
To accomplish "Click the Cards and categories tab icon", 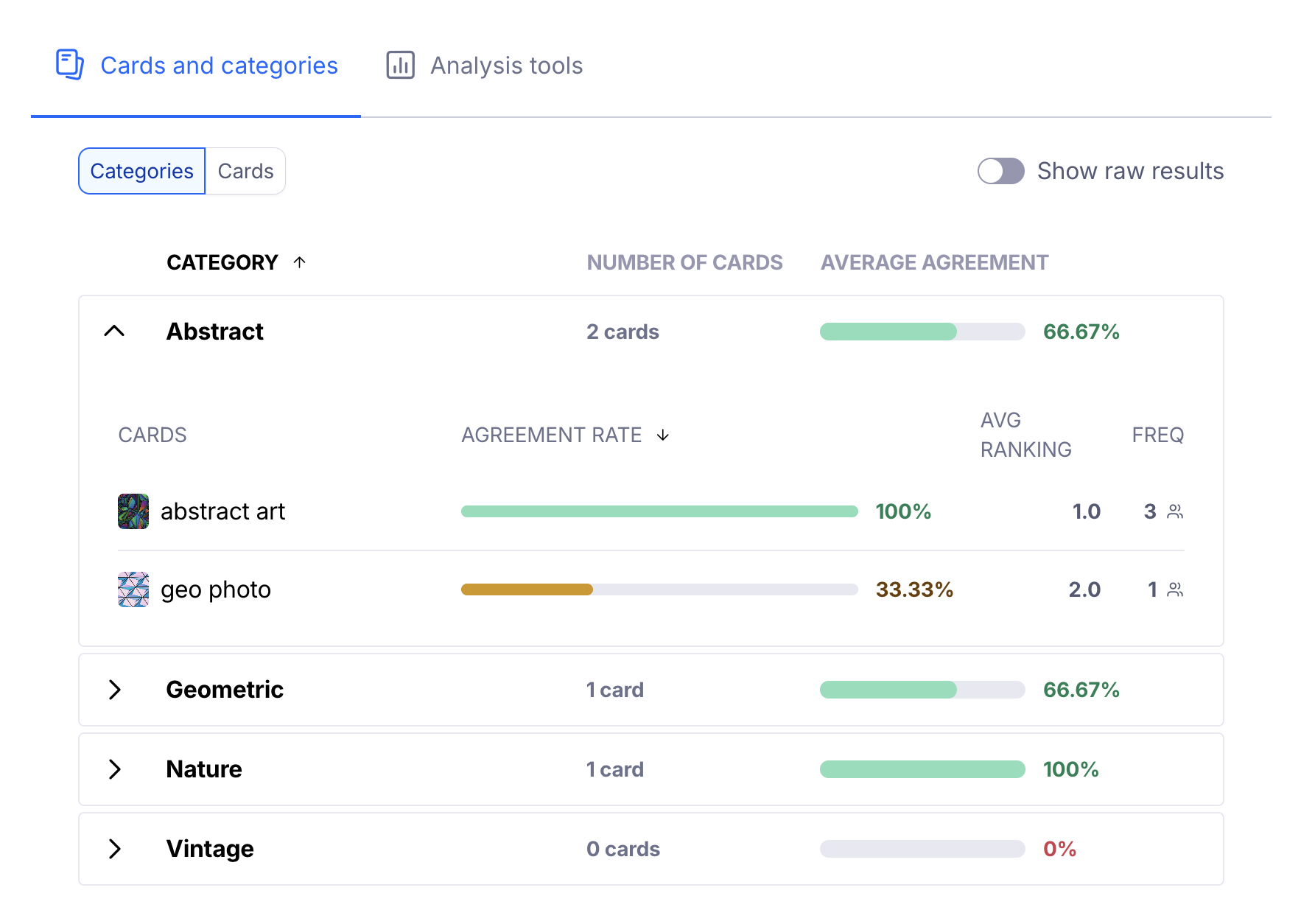I will click(70, 65).
